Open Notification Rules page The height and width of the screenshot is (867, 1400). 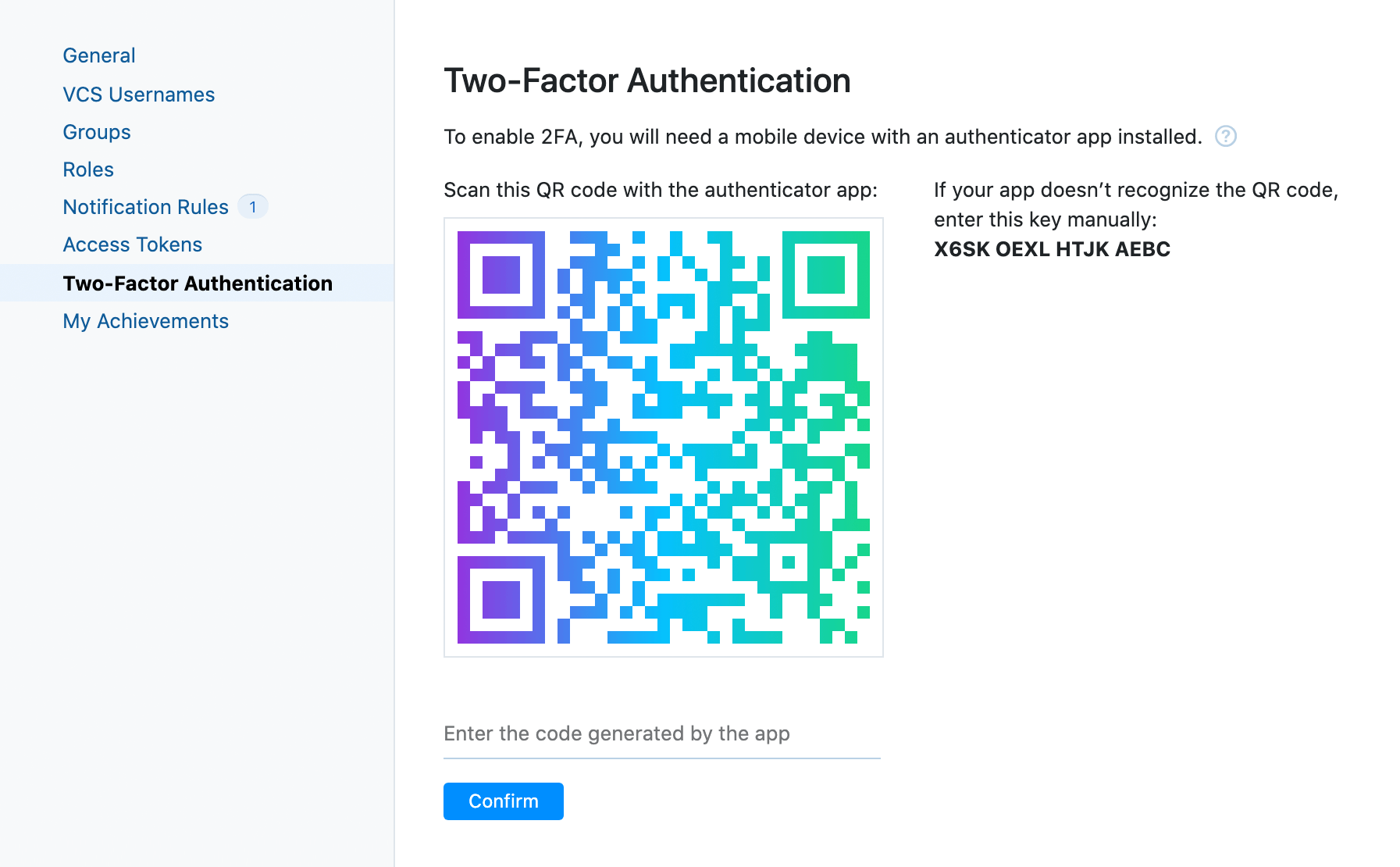pos(146,207)
